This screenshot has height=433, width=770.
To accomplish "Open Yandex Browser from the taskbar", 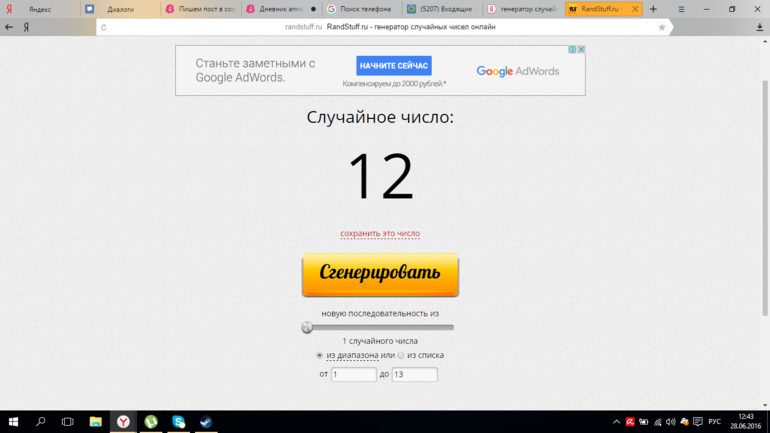I will pos(123,422).
